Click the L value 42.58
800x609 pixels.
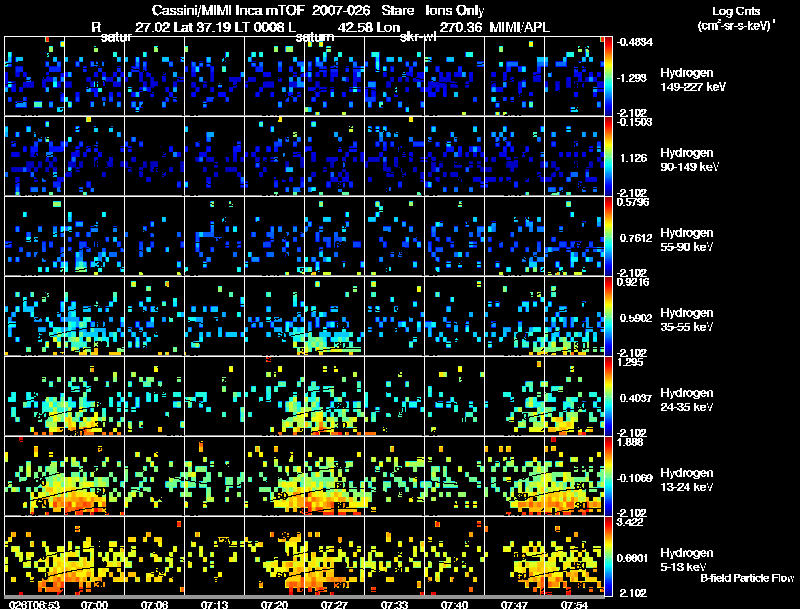(x=353, y=27)
